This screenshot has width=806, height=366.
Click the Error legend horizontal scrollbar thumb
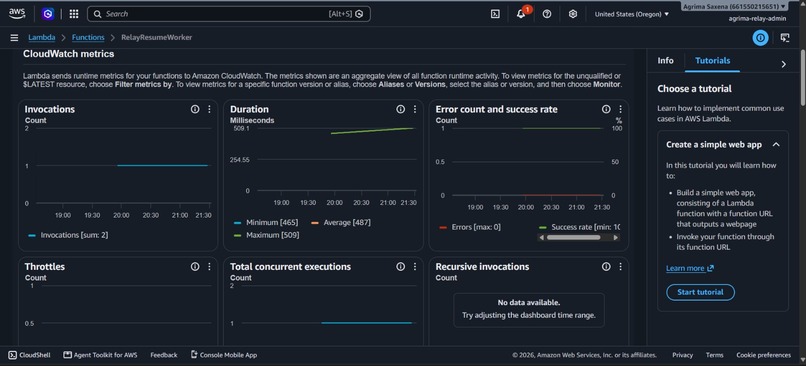pos(573,237)
